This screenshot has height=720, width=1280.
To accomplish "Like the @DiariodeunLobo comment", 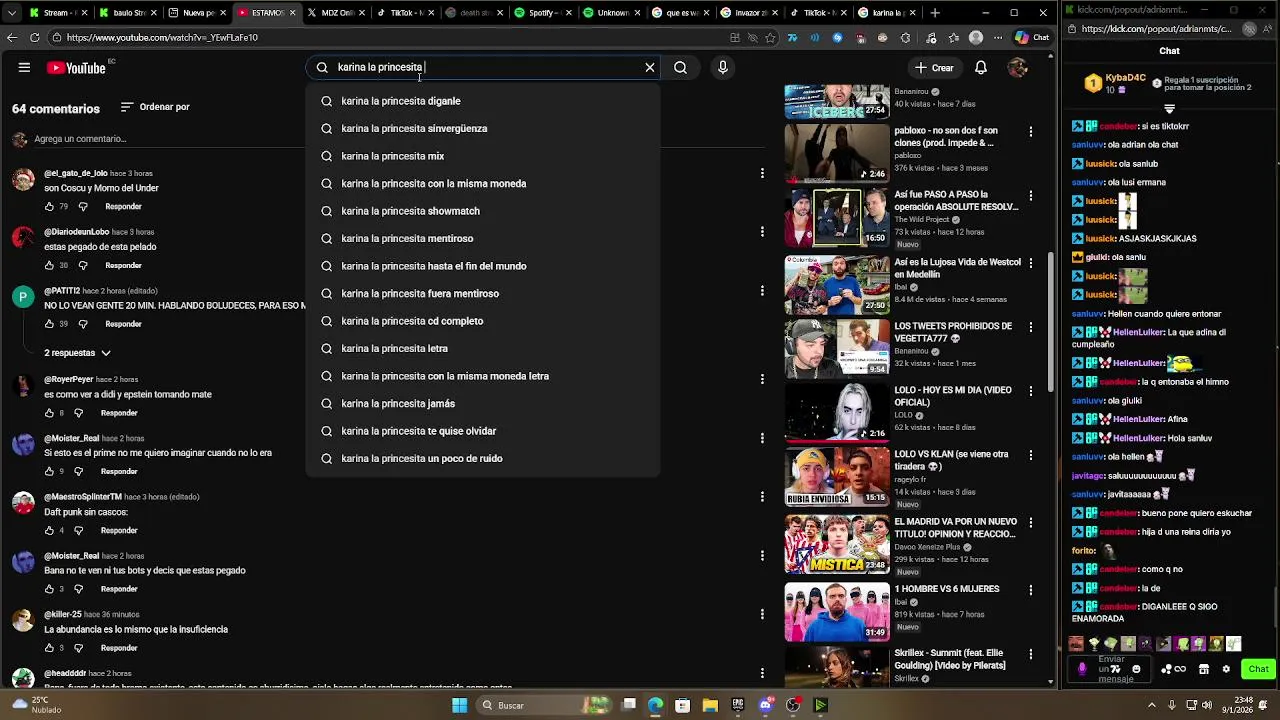I will (49, 265).
